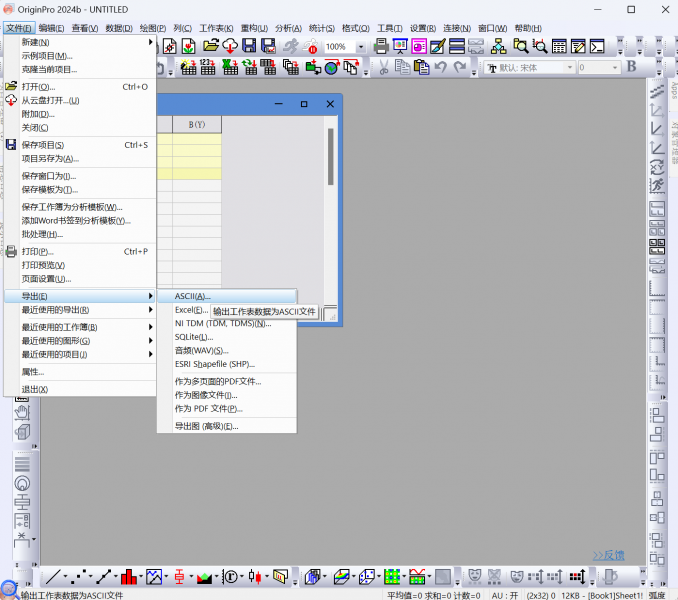Image resolution: width=678 pixels, height=600 pixels.
Task: Click the Paste clipboard icon
Action: (422, 67)
